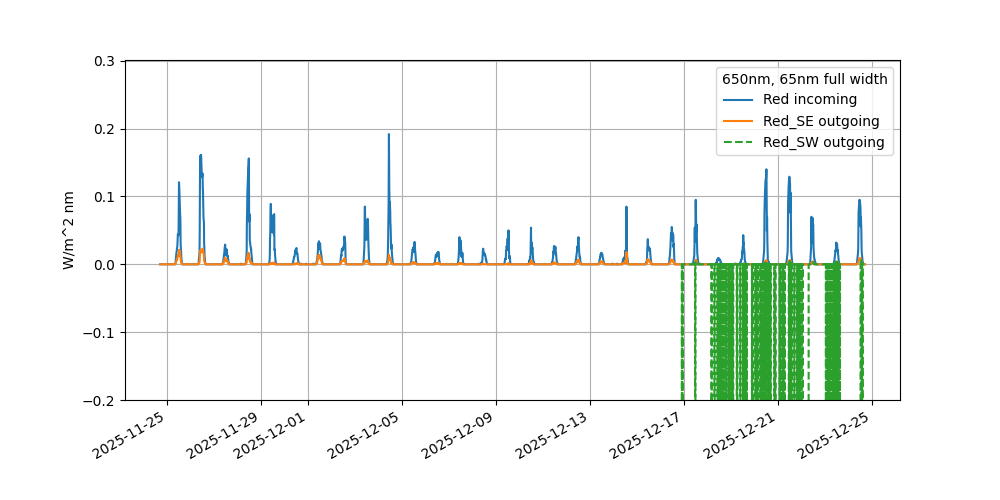The height and width of the screenshot is (500, 1000).
Task: Click the 0.0 y-axis tick label
Action: click(x=105, y=265)
